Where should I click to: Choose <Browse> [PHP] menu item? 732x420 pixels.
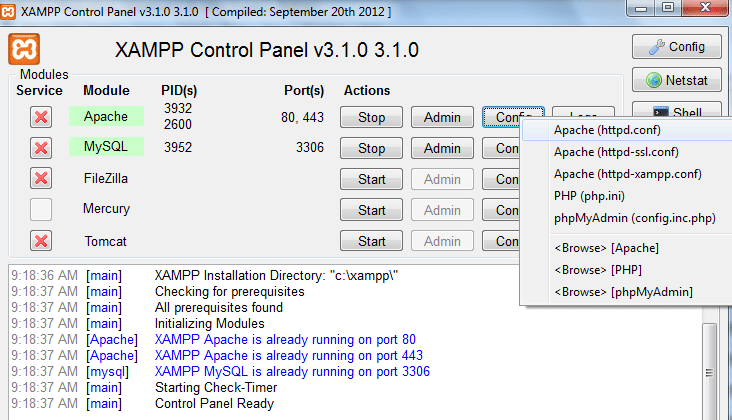coord(600,269)
